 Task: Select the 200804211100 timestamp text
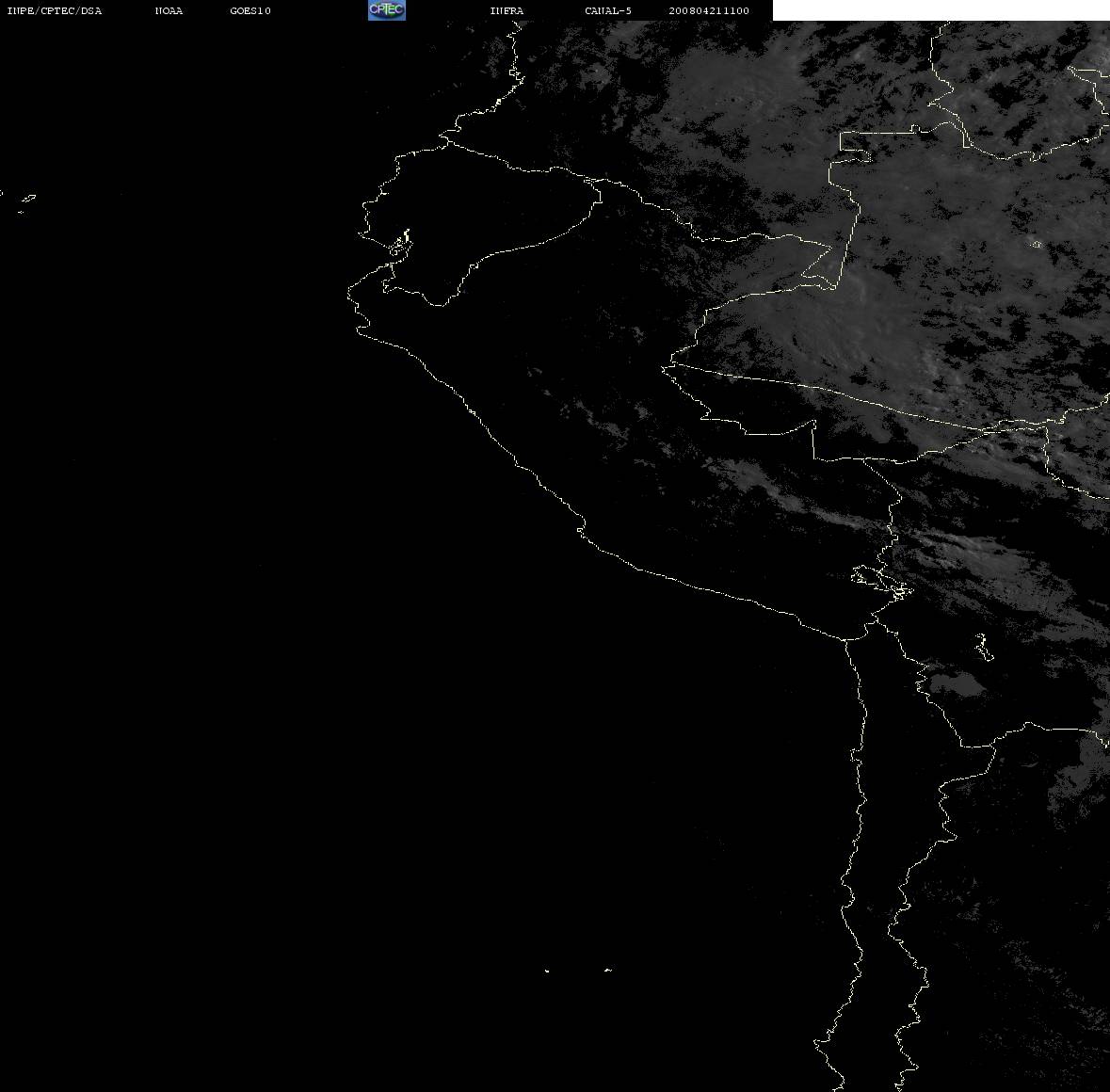pyautogui.click(x=709, y=10)
